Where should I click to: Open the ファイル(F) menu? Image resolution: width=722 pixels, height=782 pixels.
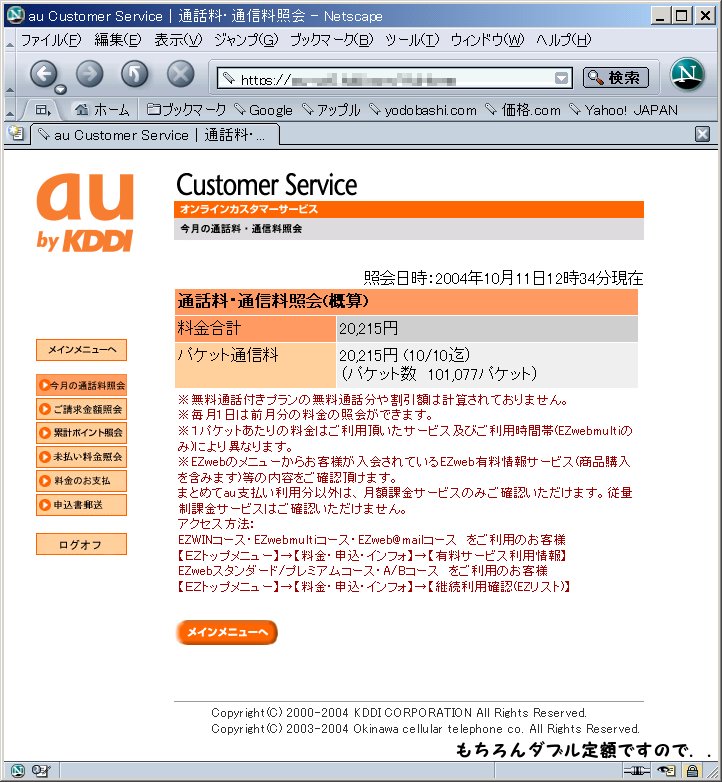pos(50,39)
